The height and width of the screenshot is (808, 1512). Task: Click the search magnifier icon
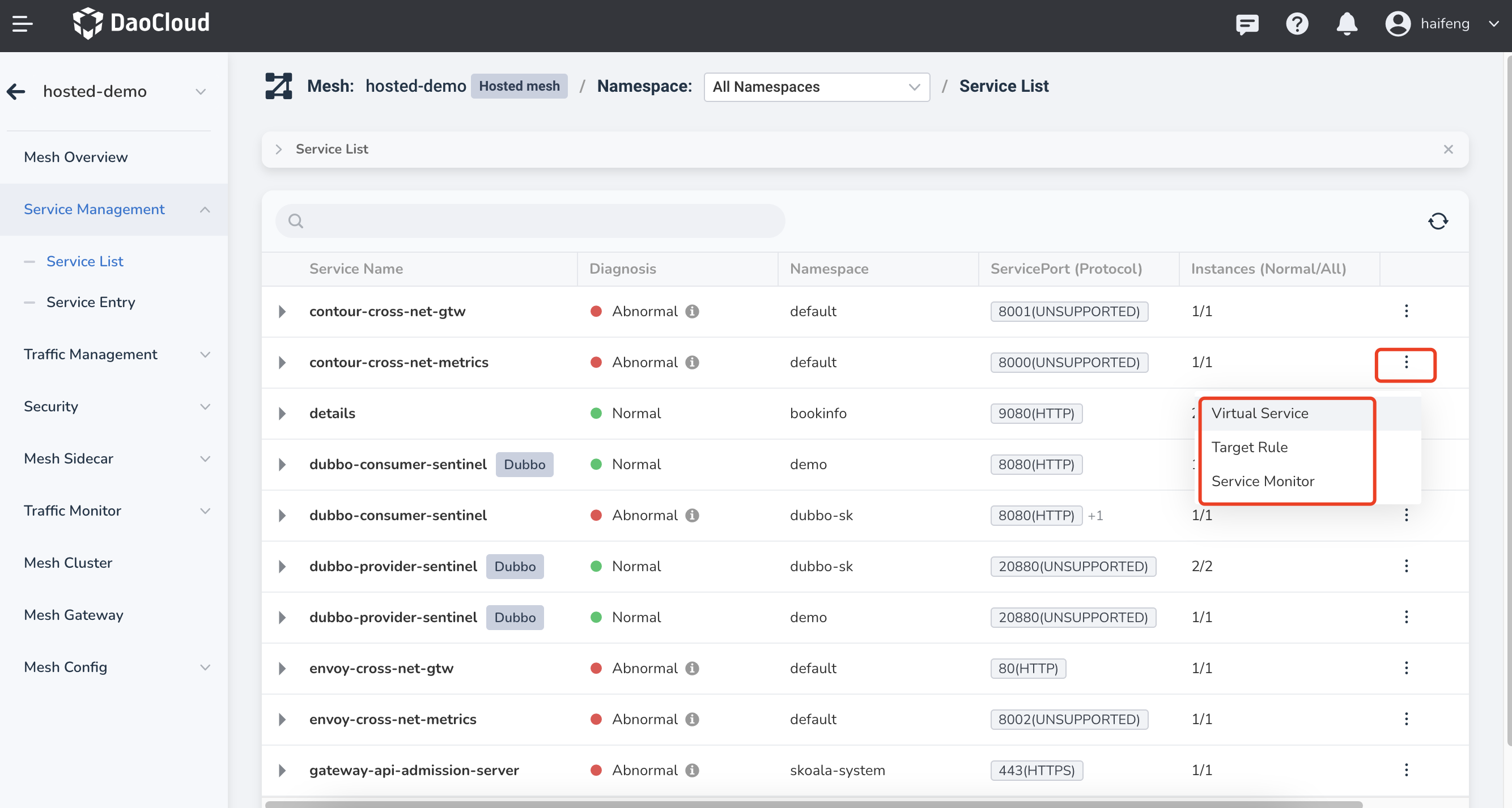[x=295, y=221]
